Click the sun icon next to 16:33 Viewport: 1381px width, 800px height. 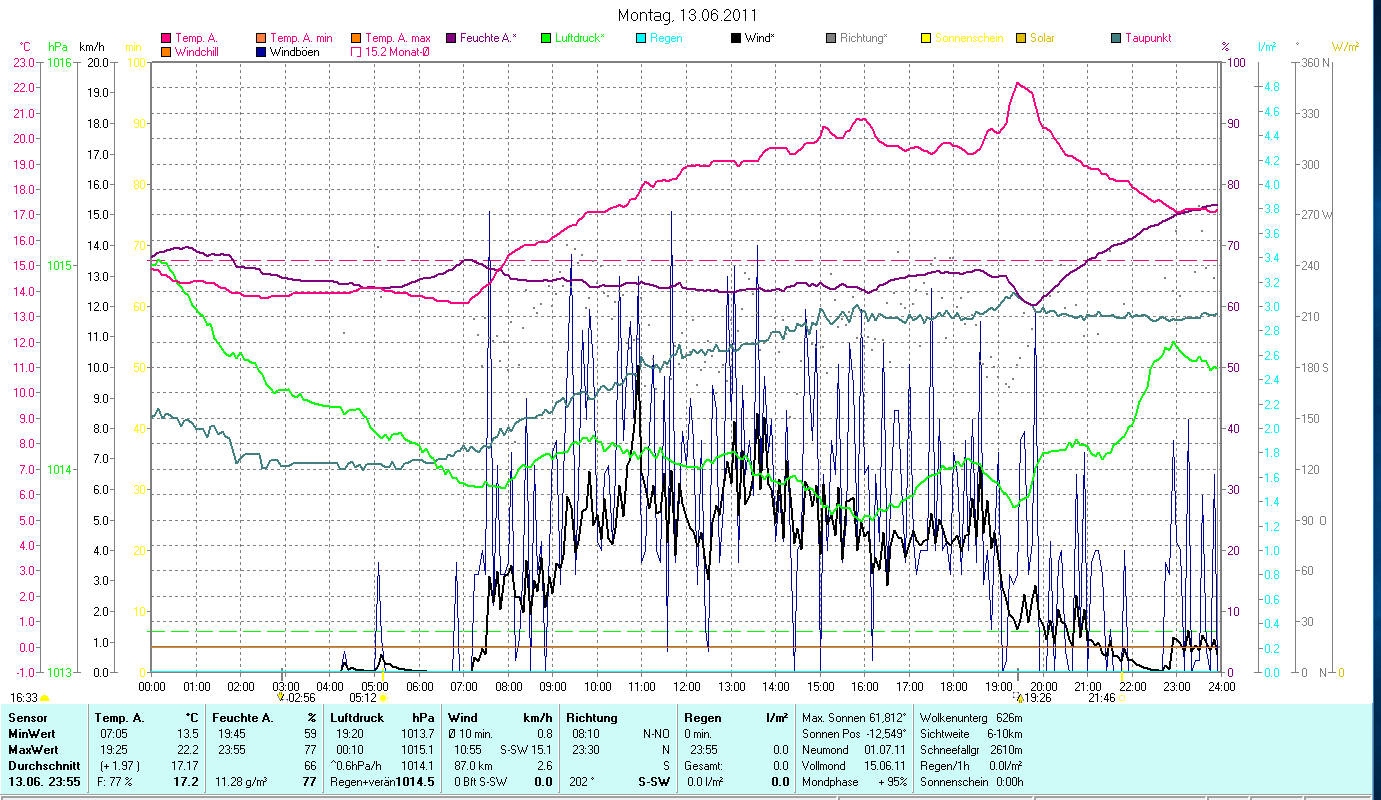point(45,697)
